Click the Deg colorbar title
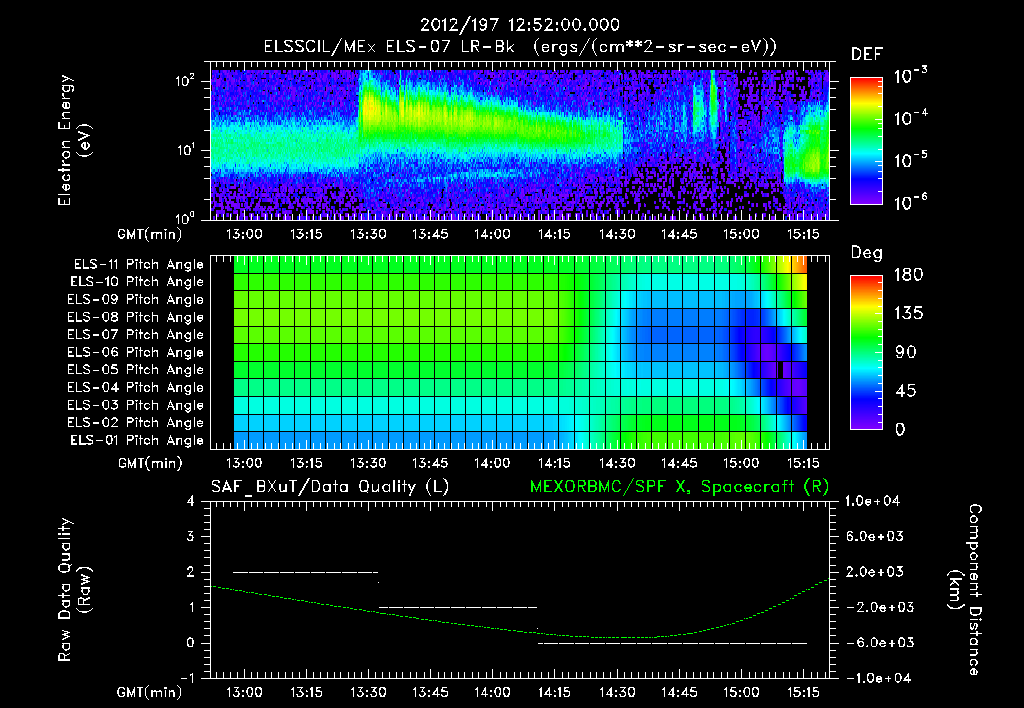This screenshot has width=1024, height=708. pos(867,252)
